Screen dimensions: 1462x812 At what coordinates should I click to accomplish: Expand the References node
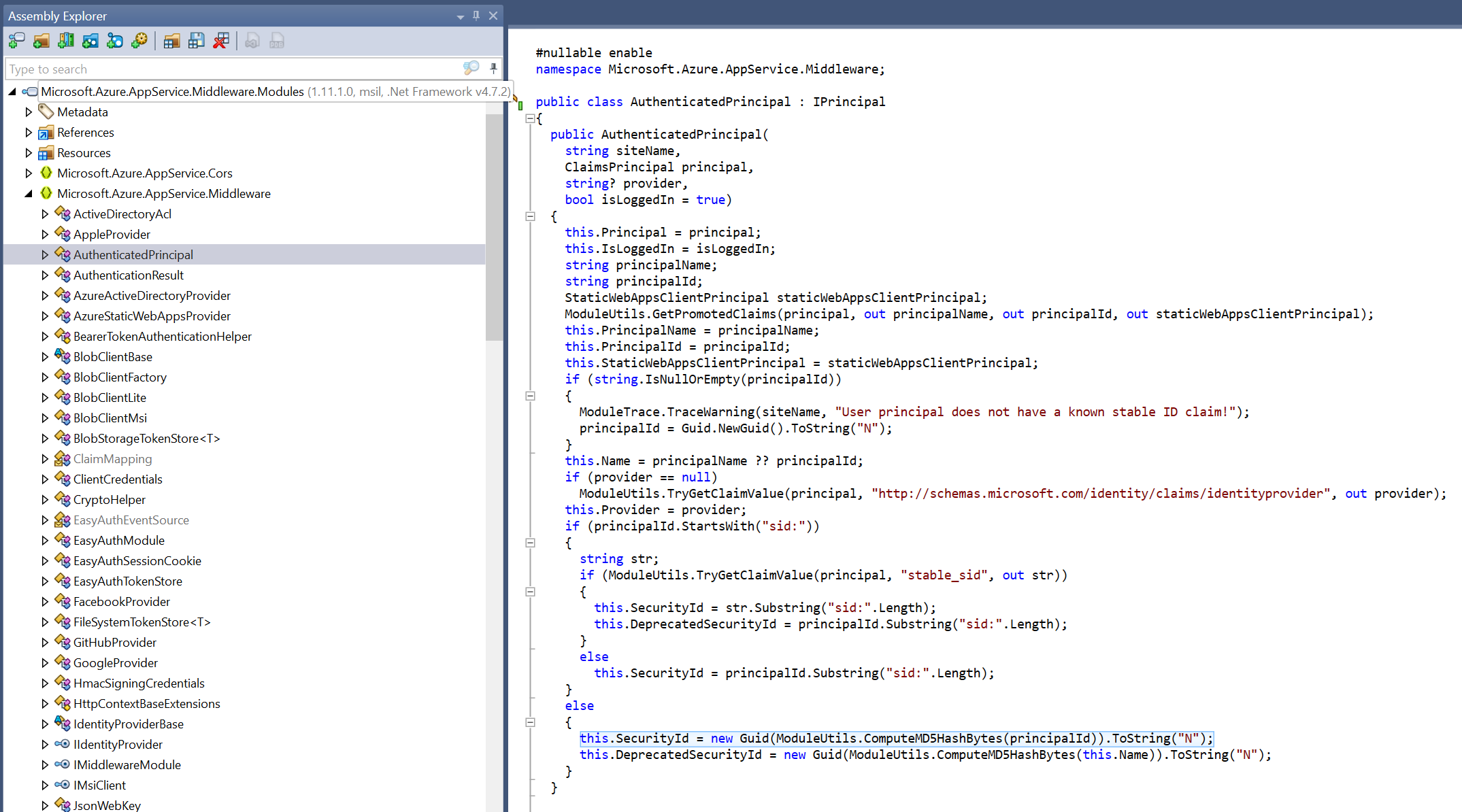(x=29, y=133)
